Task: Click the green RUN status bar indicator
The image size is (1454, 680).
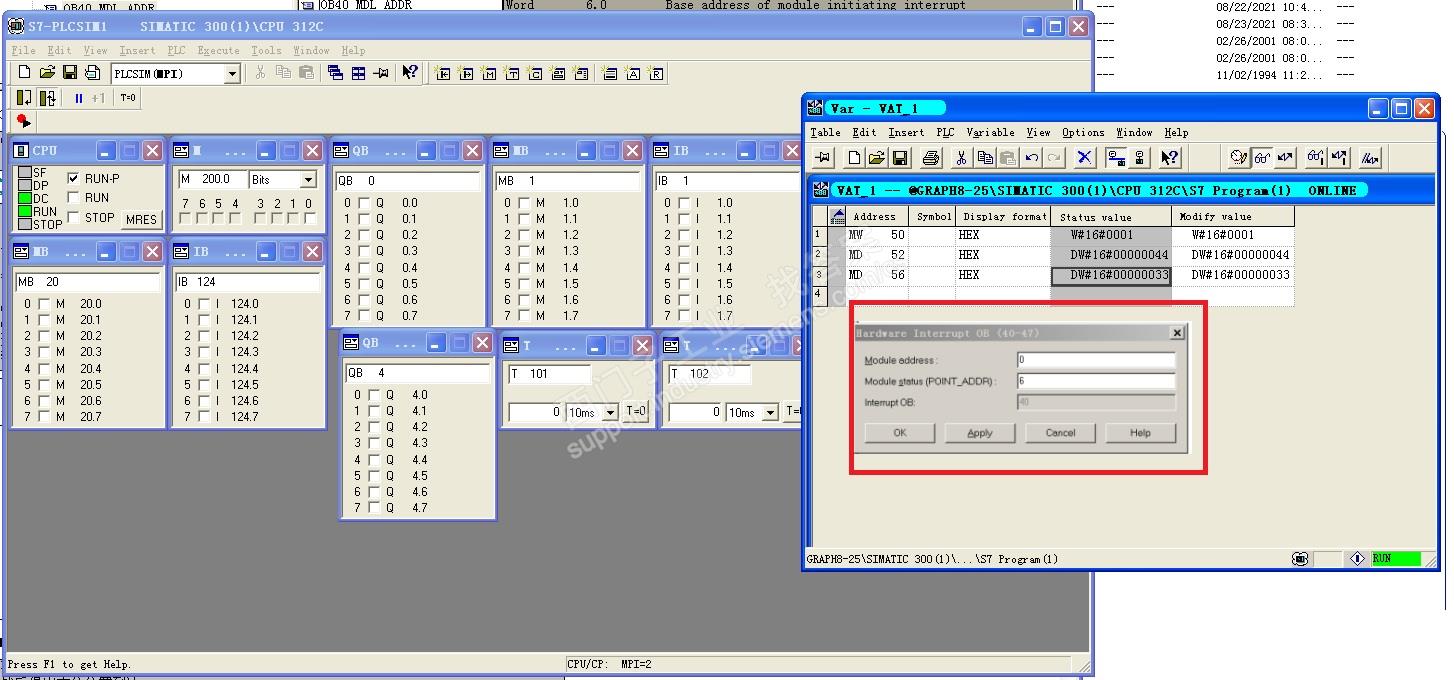Action: pyautogui.click(x=1395, y=559)
